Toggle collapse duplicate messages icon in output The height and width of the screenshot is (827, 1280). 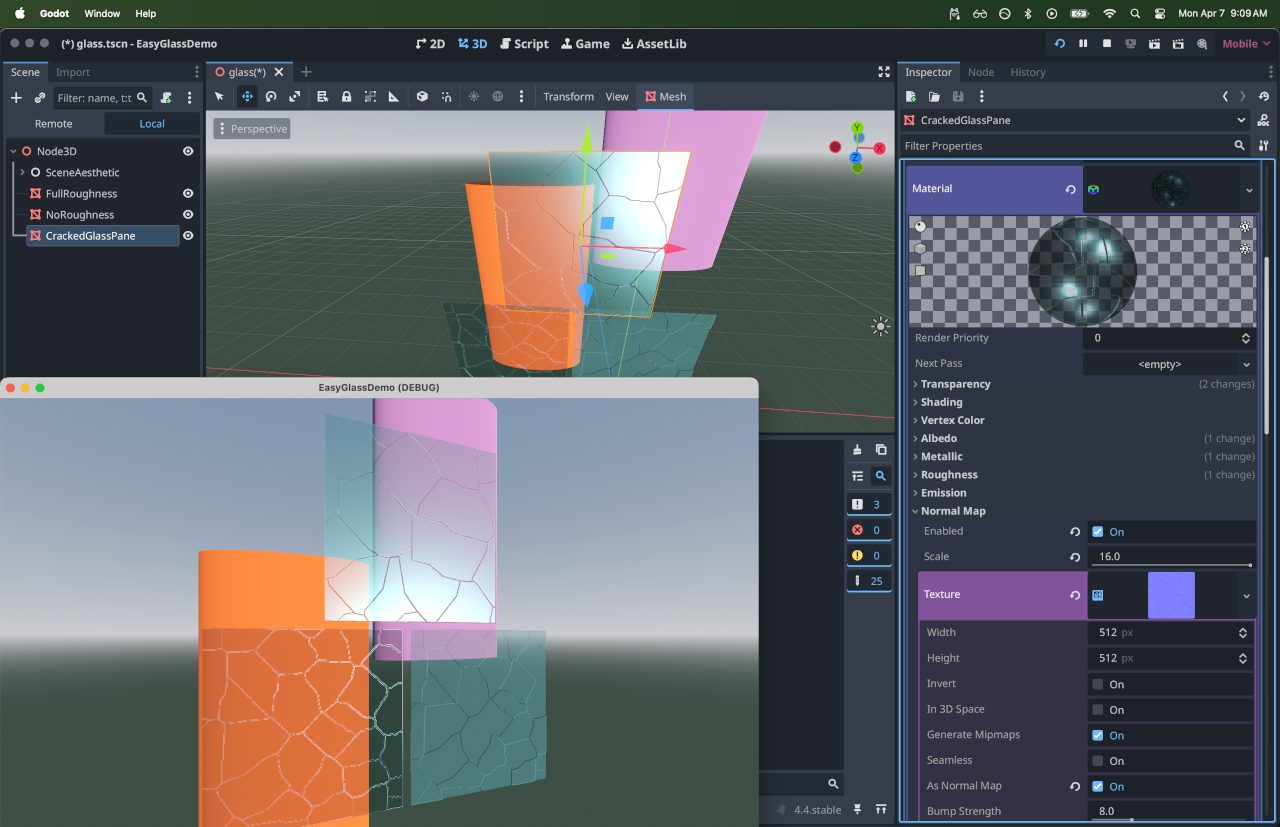(857, 476)
